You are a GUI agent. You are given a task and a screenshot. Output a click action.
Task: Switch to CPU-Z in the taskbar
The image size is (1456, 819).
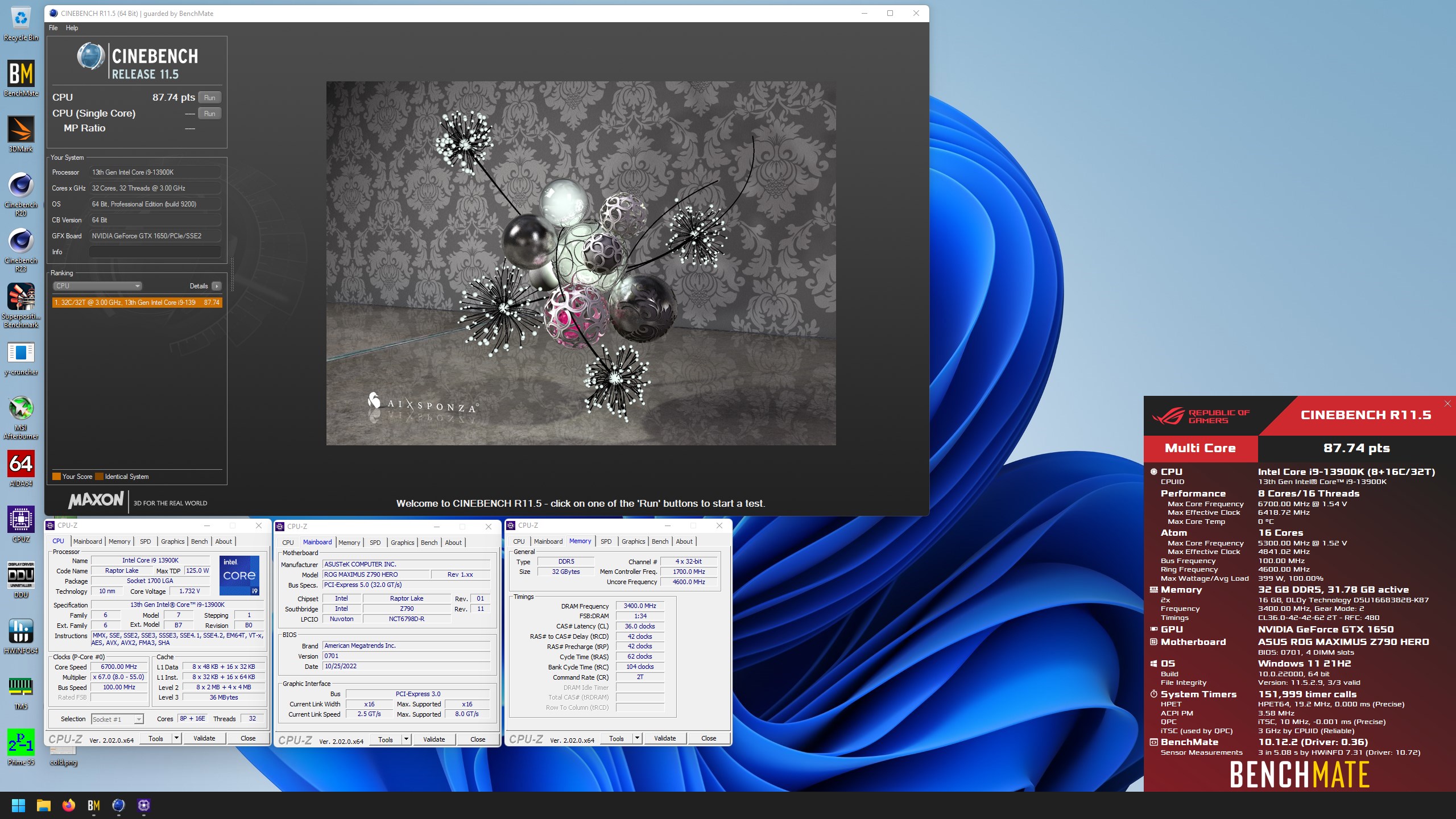[x=144, y=805]
